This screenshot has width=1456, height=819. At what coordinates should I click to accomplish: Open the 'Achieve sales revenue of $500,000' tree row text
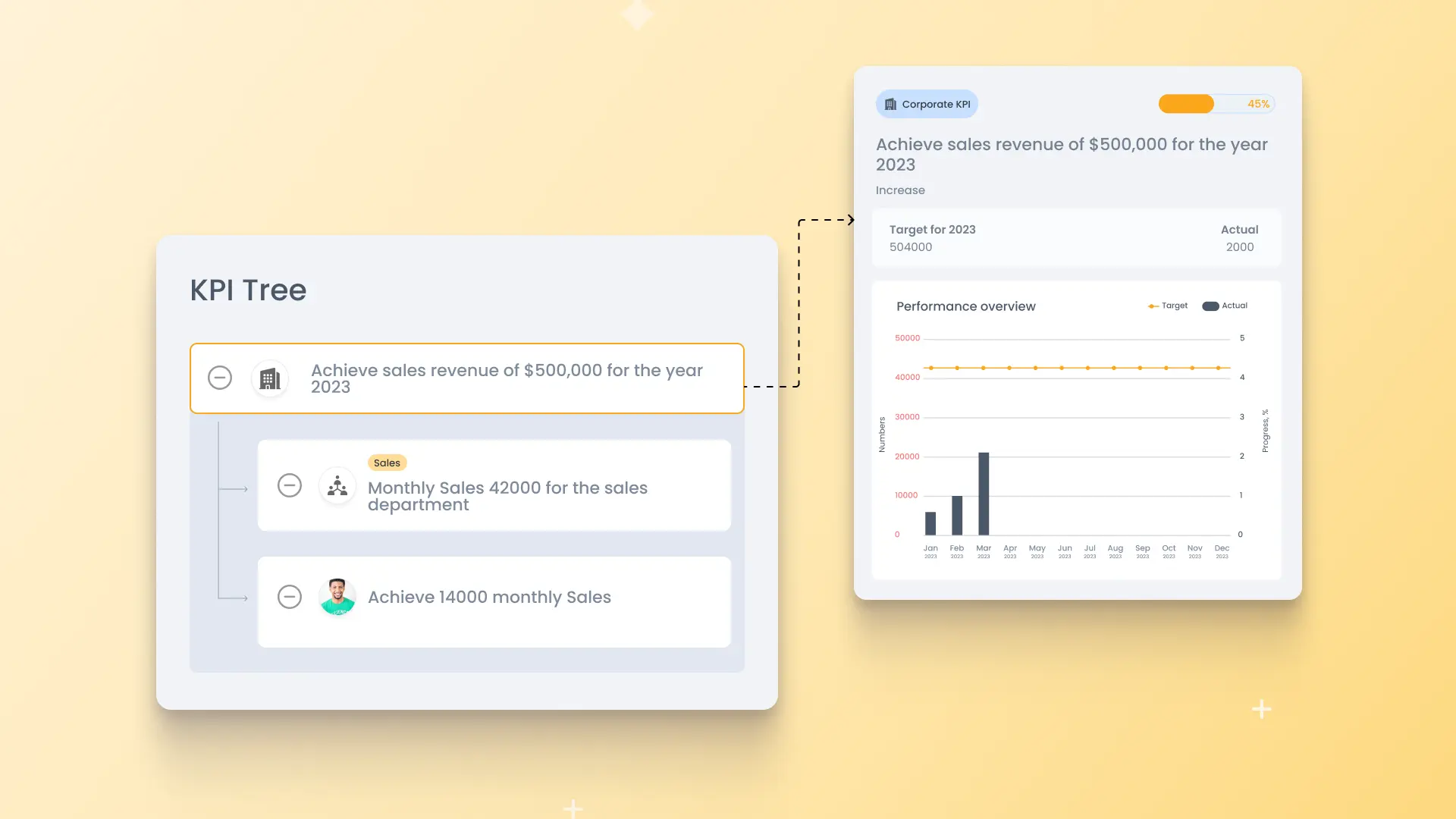507,378
